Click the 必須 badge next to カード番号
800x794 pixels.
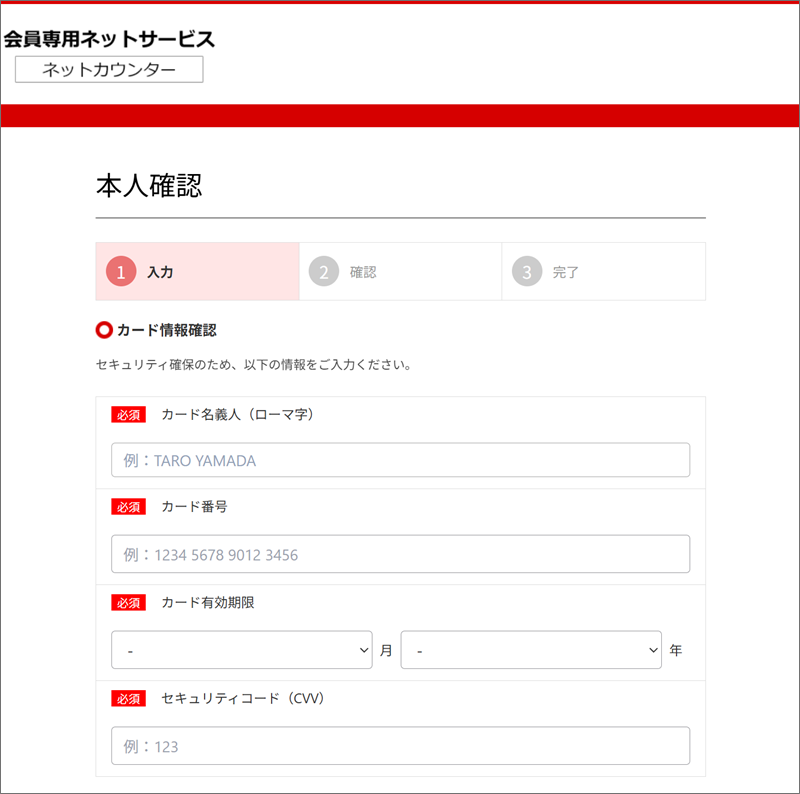coord(129,507)
